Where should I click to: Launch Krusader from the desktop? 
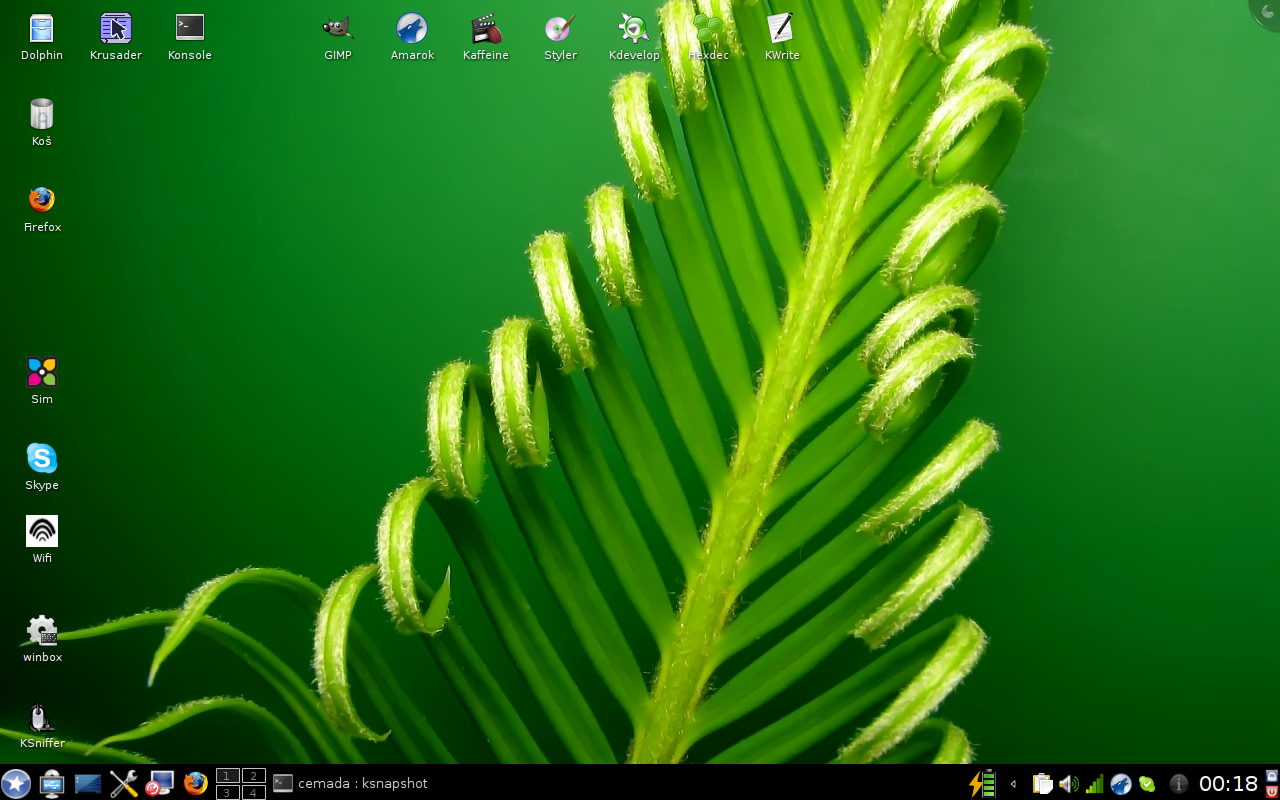[116, 29]
